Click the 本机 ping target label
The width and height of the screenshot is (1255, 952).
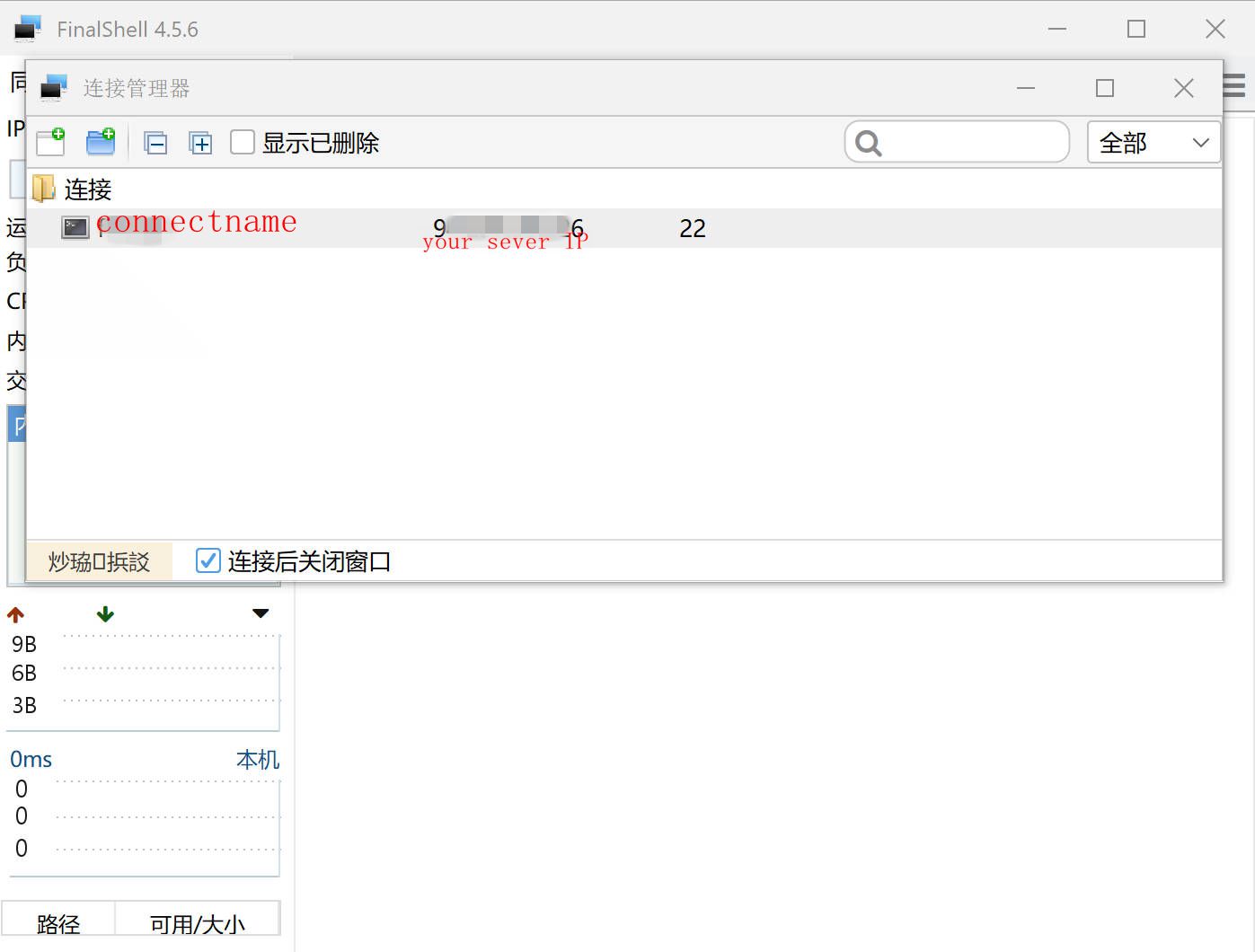click(258, 760)
